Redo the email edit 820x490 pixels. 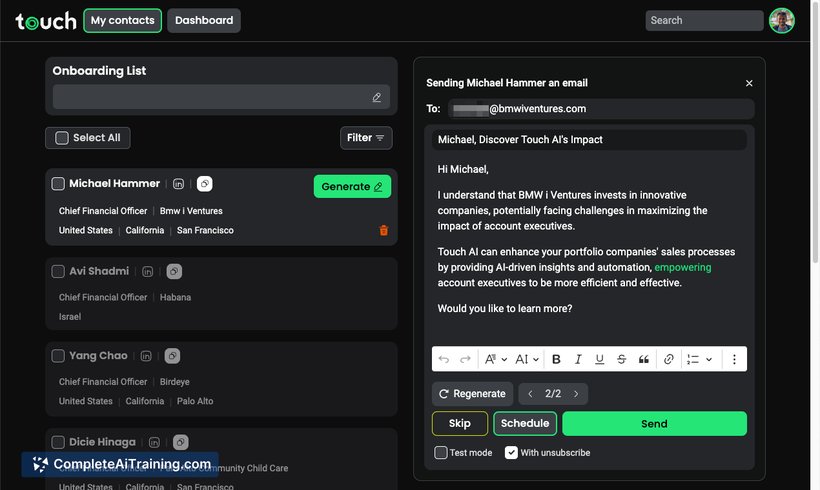tap(465, 359)
